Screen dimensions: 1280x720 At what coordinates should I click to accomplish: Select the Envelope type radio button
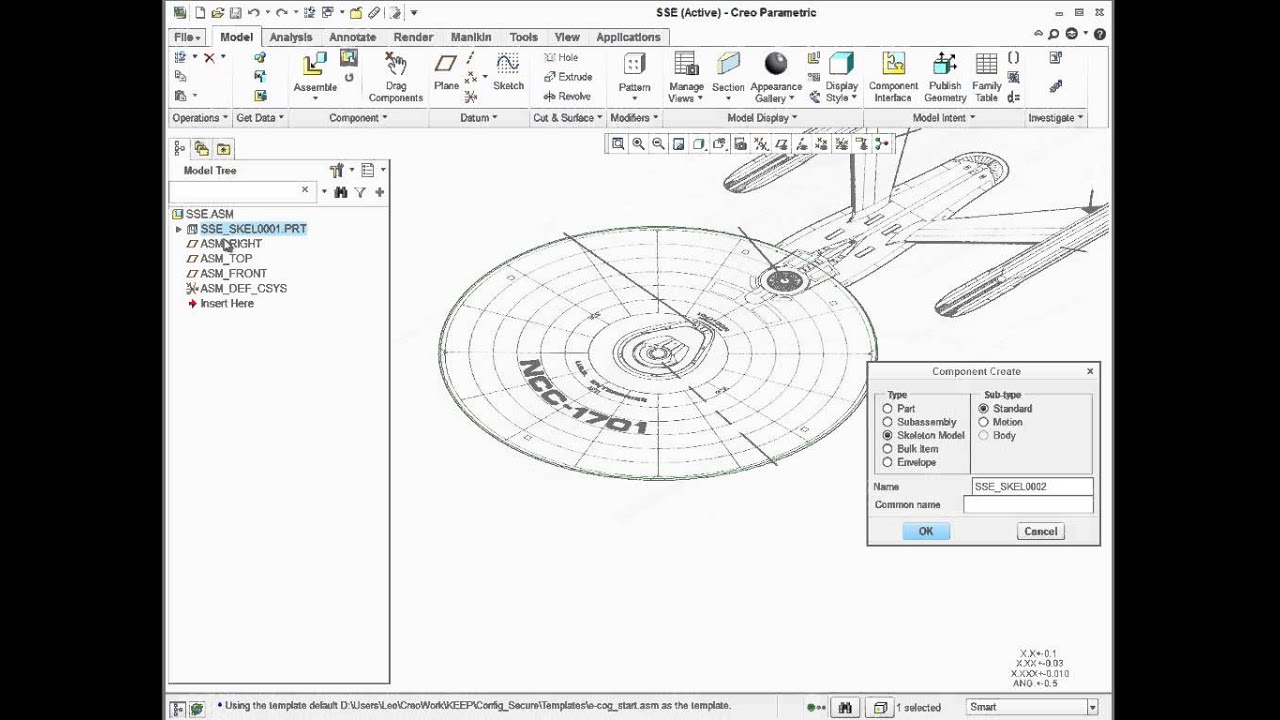(x=887, y=463)
